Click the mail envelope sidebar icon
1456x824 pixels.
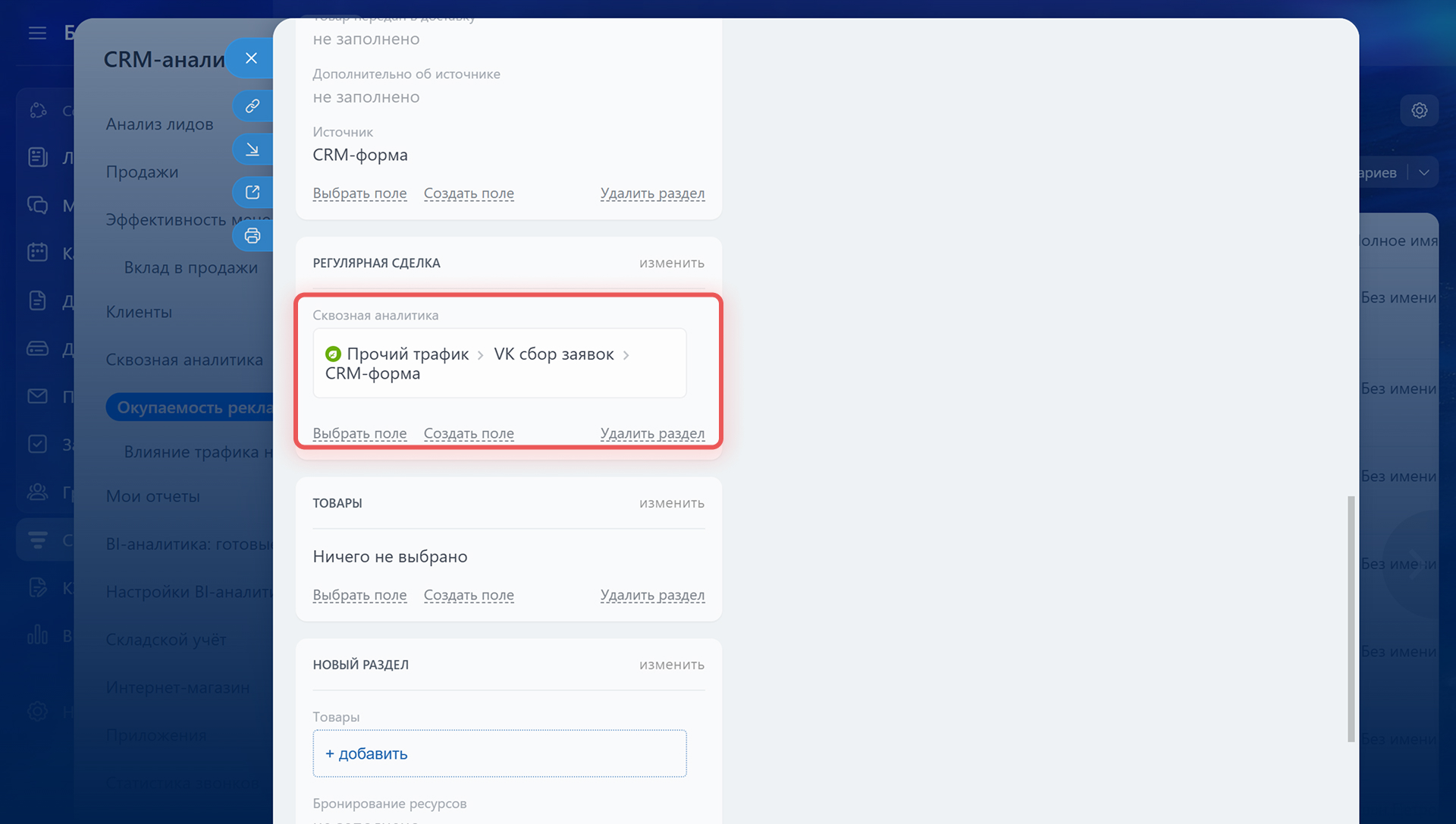pyautogui.click(x=37, y=396)
